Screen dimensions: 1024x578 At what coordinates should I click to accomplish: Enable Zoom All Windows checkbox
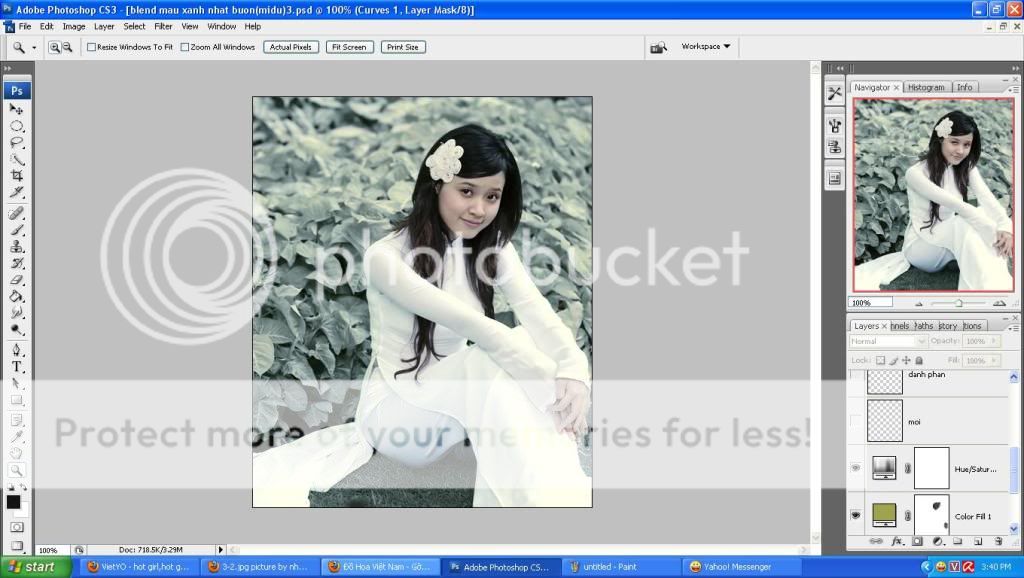(x=185, y=47)
